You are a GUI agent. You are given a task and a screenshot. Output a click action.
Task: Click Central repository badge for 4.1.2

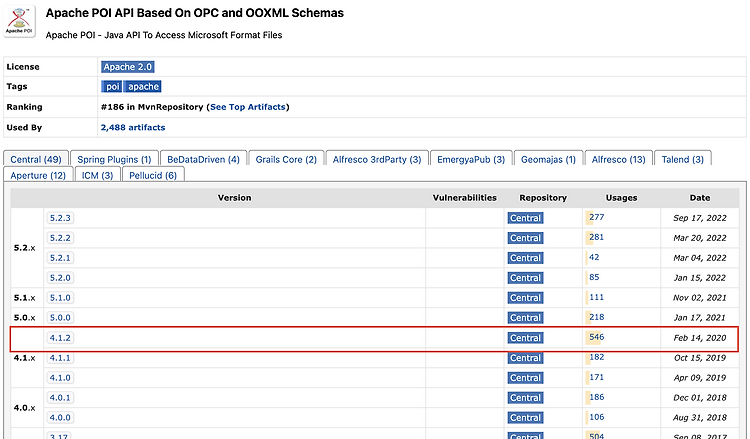tap(525, 338)
